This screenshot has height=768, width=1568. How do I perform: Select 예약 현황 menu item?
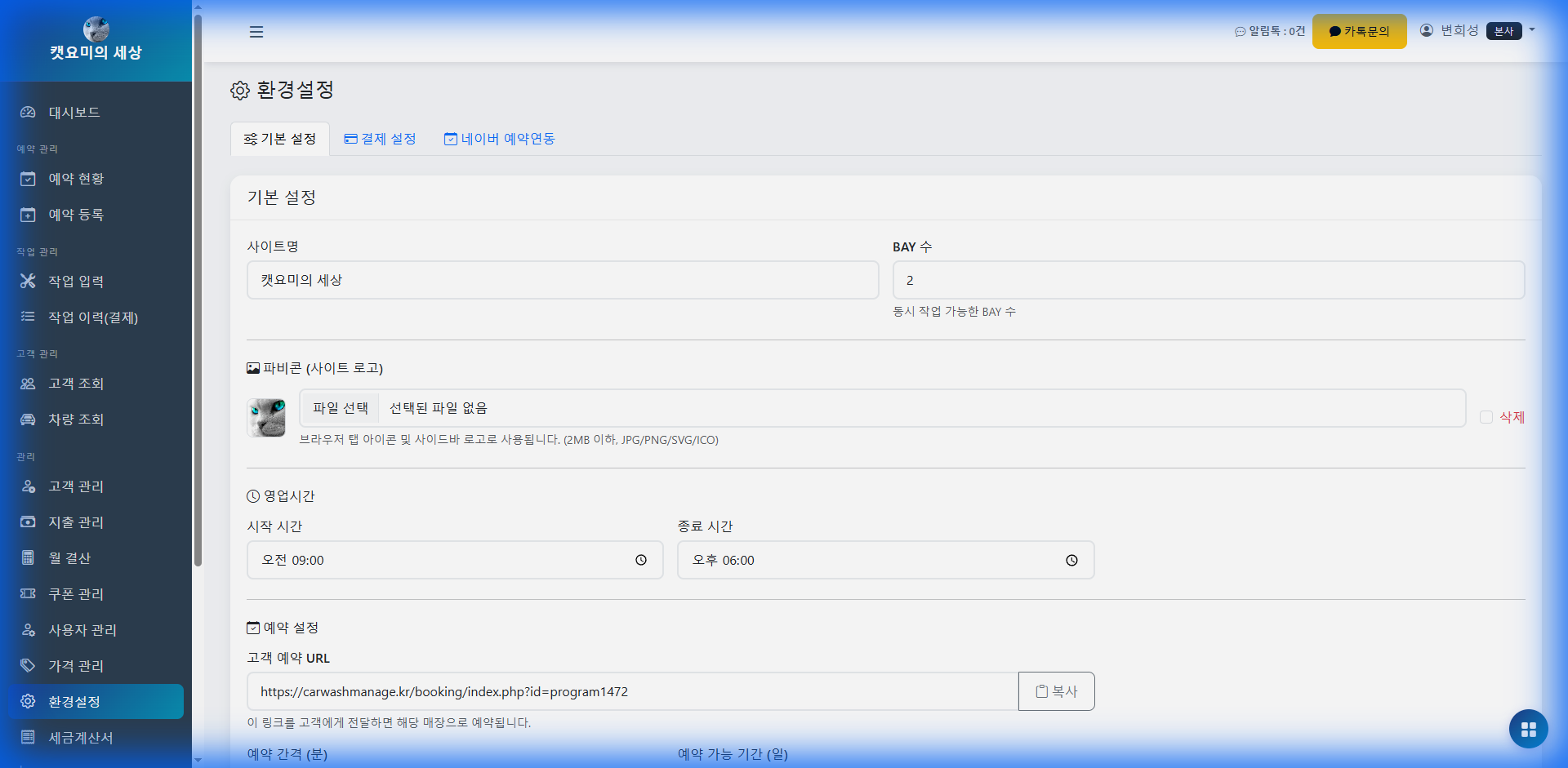(96, 179)
